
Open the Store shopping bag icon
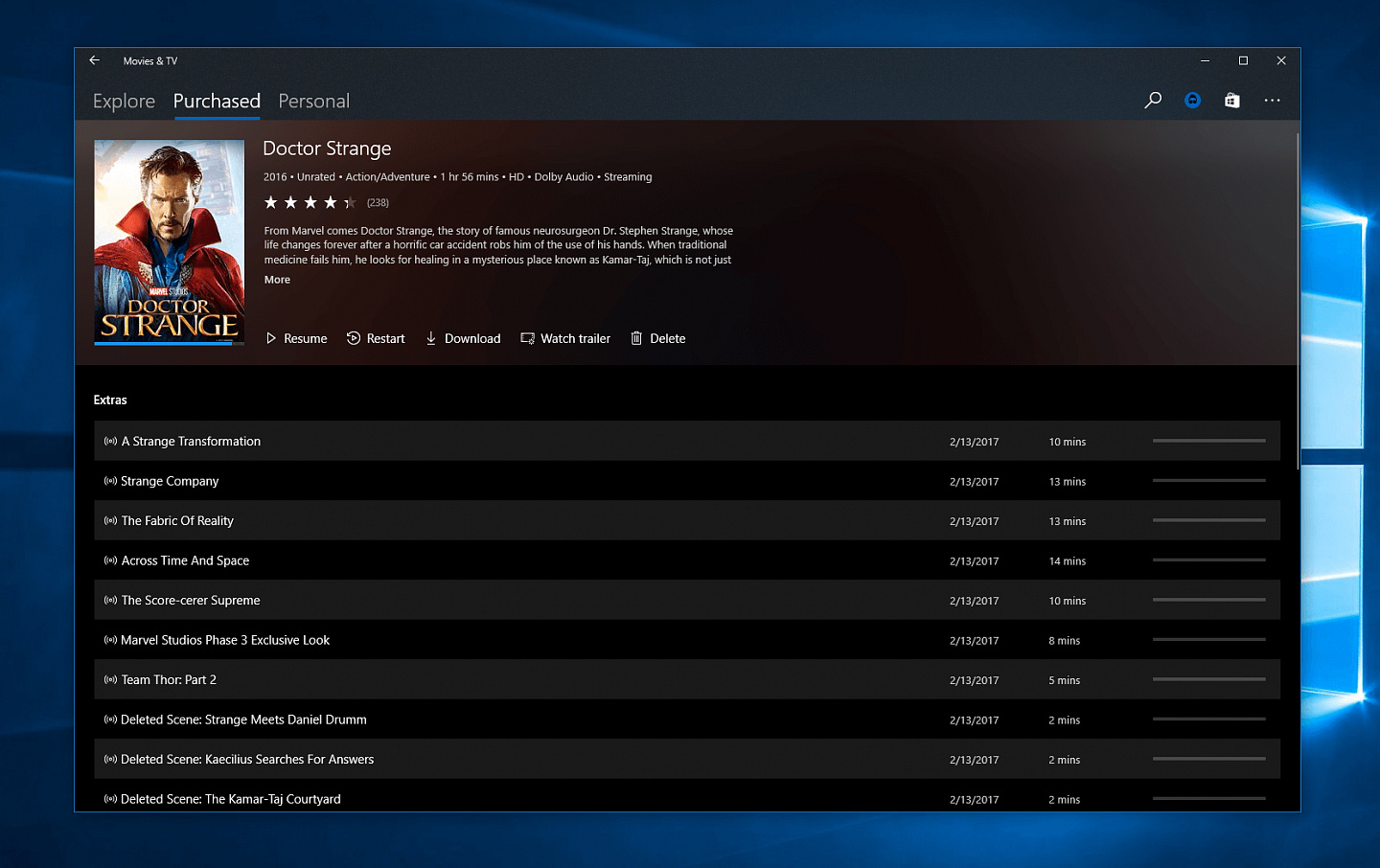point(1232,101)
